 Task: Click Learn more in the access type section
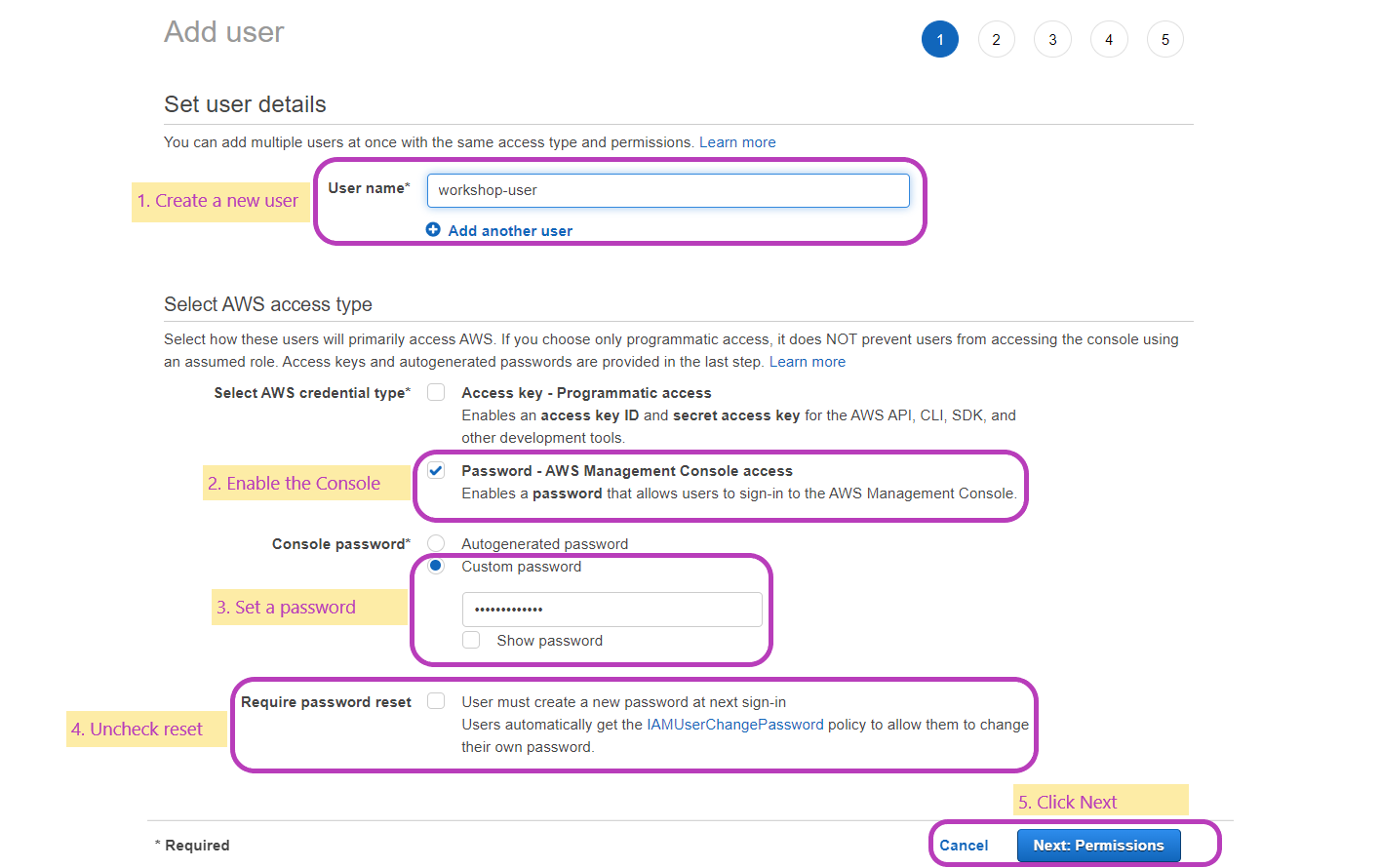(x=808, y=361)
